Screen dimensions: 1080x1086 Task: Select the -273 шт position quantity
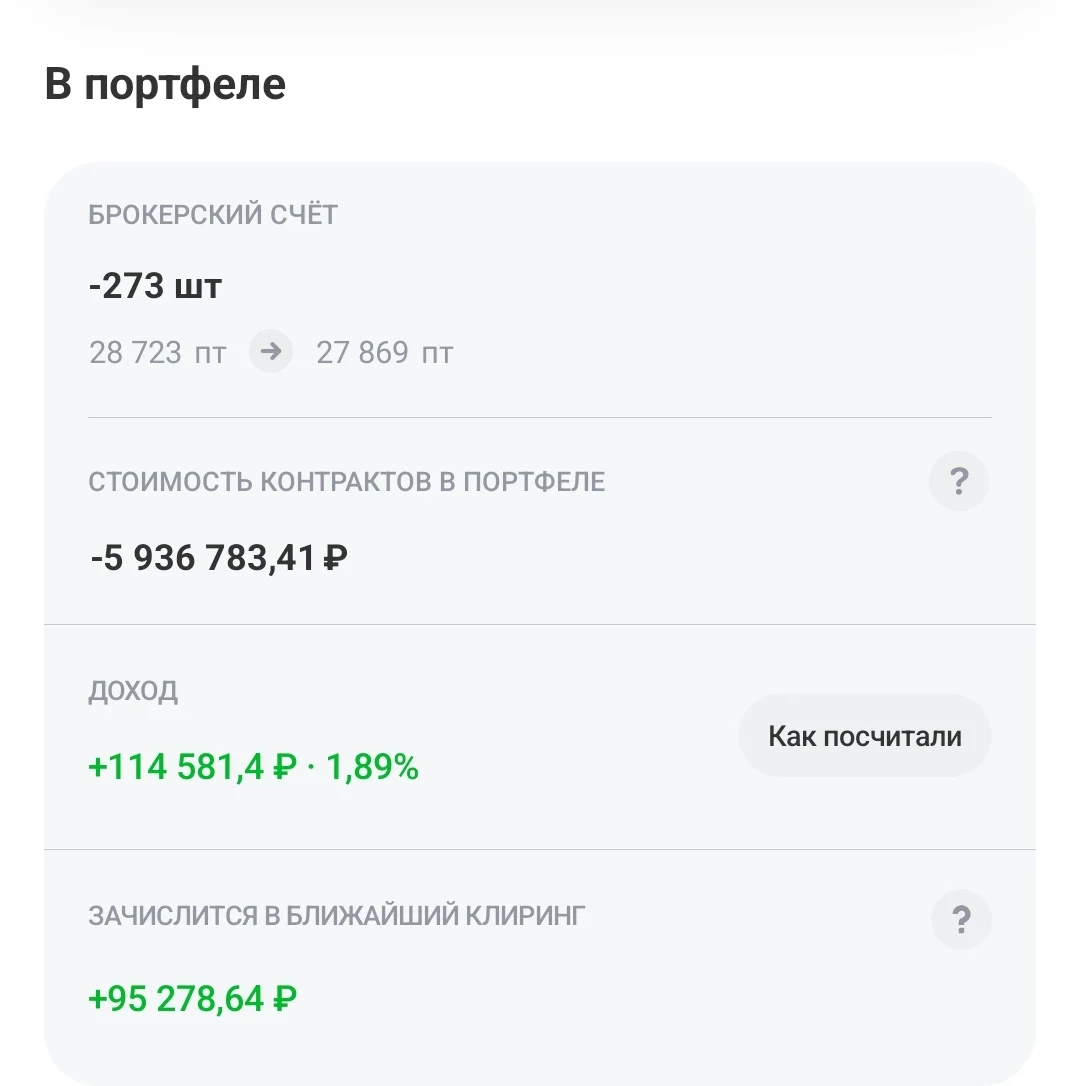pos(155,285)
